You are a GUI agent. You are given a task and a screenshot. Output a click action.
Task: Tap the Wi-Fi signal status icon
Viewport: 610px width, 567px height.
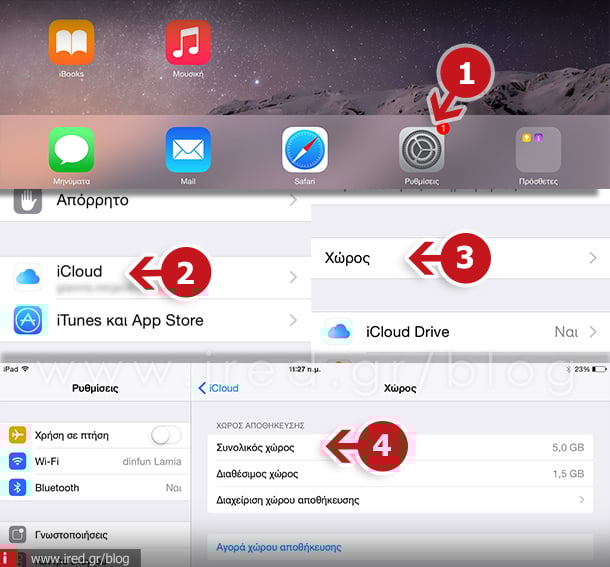[x=26, y=369]
